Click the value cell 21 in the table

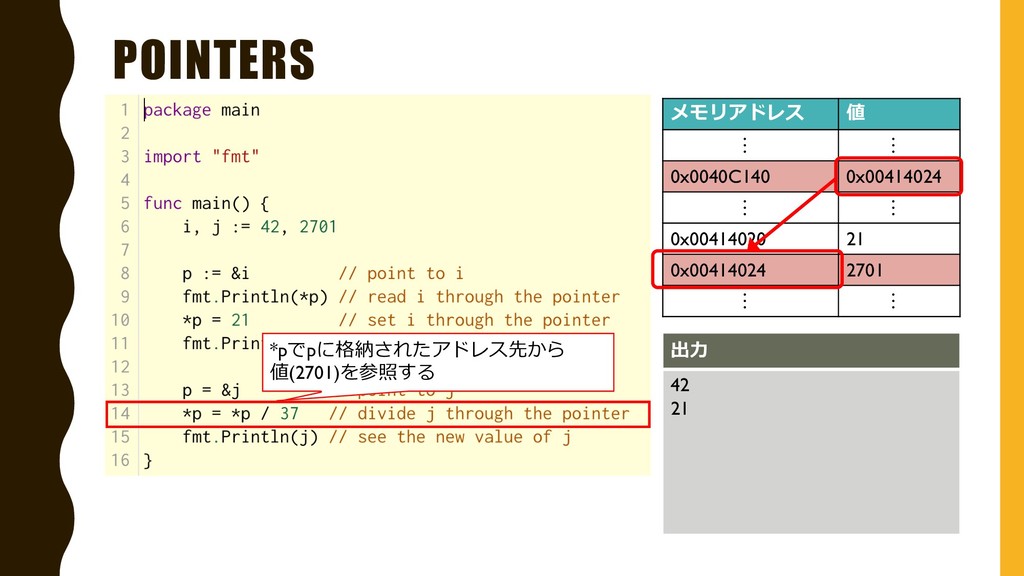899,239
